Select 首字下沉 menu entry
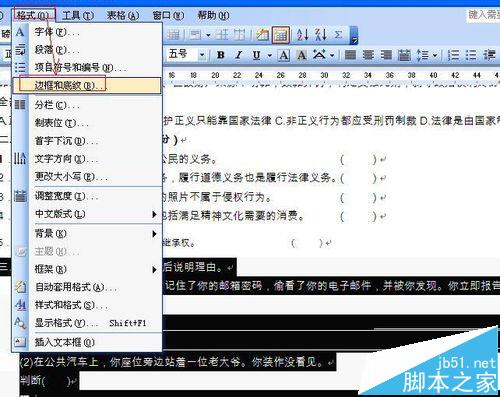The image size is (500, 397). click(x=87, y=141)
